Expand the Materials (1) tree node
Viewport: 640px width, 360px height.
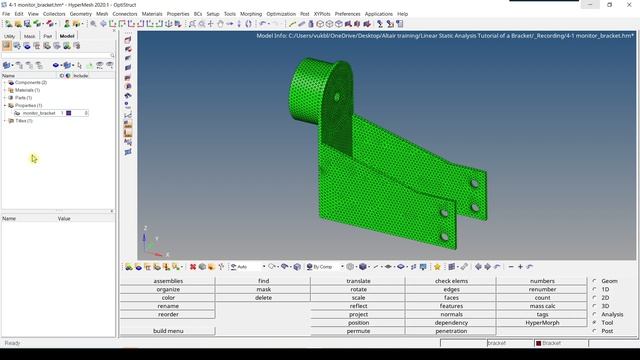5,90
